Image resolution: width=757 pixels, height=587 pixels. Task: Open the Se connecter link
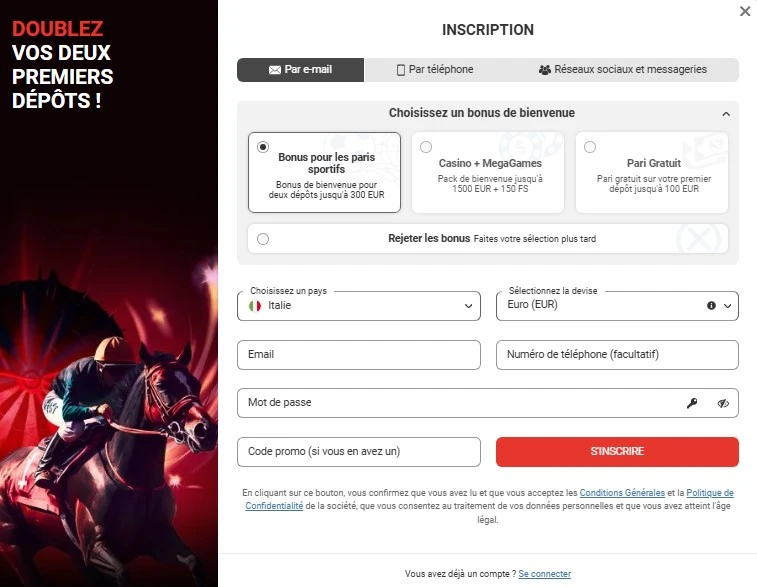click(545, 574)
